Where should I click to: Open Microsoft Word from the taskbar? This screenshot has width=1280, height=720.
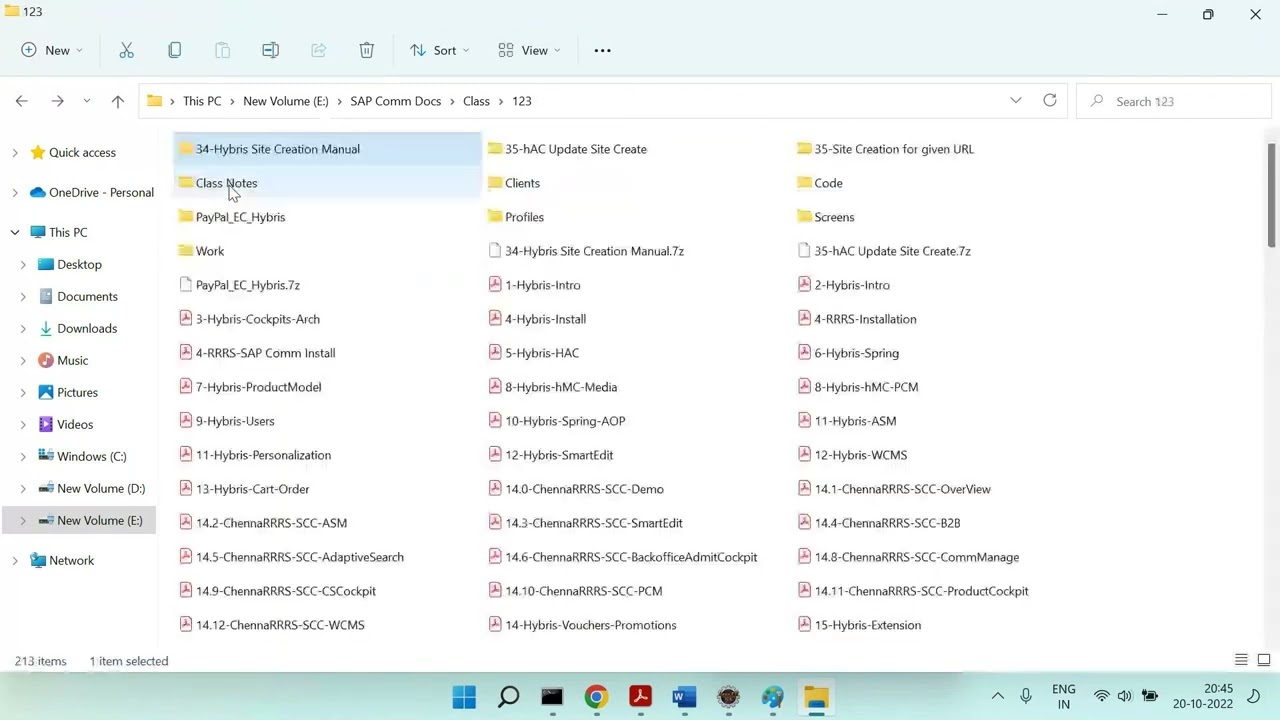click(684, 696)
